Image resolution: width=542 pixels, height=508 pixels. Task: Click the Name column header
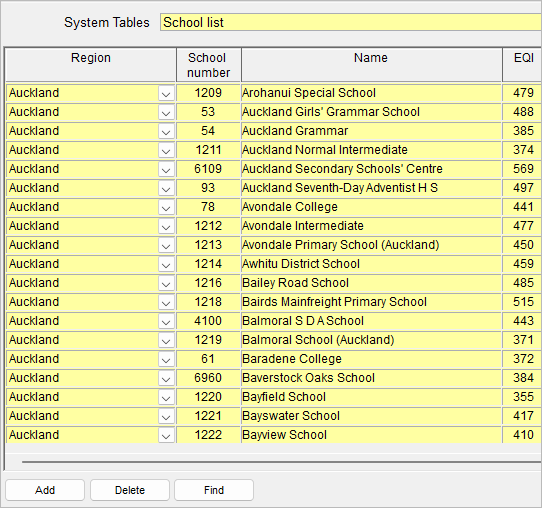point(371,65)
